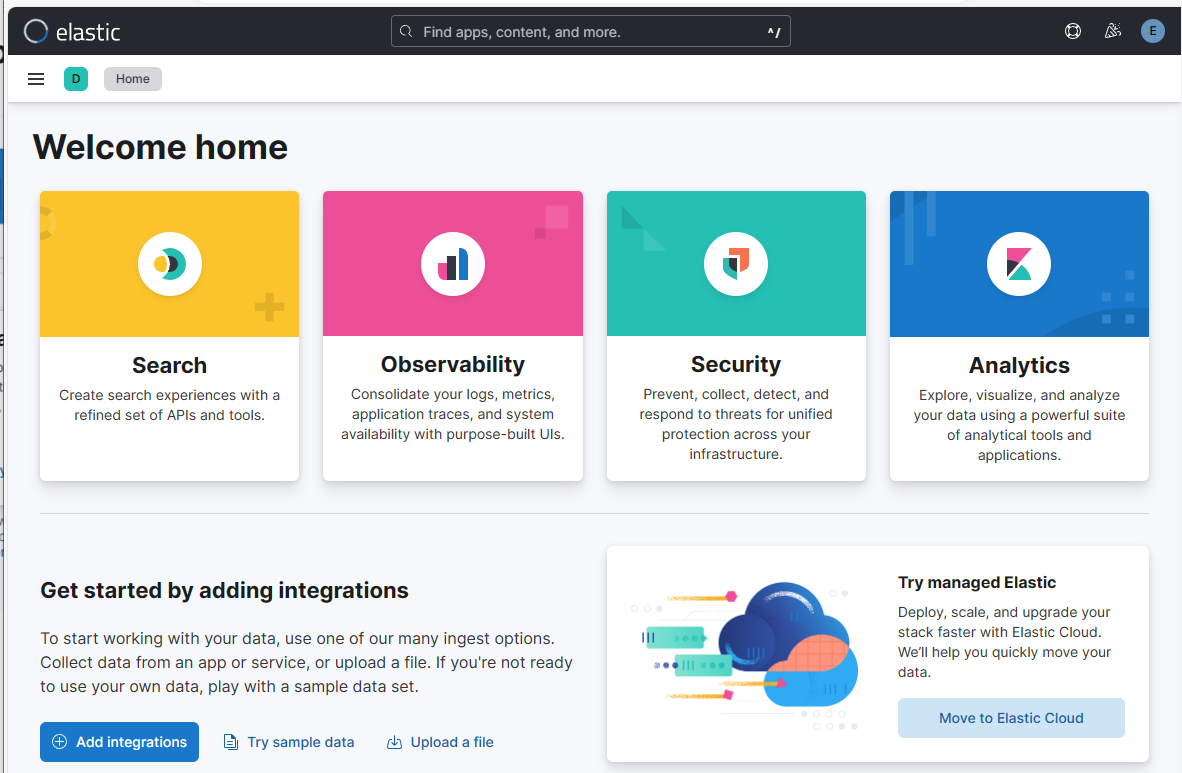The width and height of the screenshot is (1182, 773).
Task: Select the Home breadcrumb
Action: [x=133, y=78]
